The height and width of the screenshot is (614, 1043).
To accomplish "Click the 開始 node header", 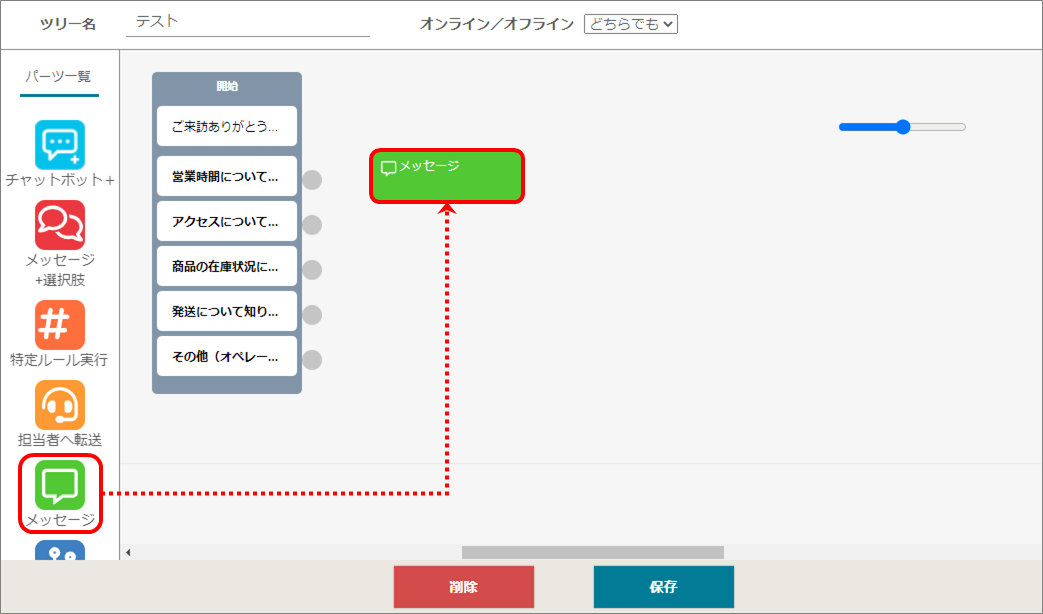I will (x=227, y=86).
